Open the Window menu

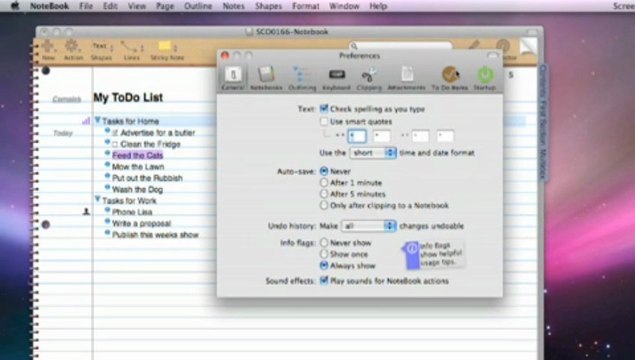344,6
